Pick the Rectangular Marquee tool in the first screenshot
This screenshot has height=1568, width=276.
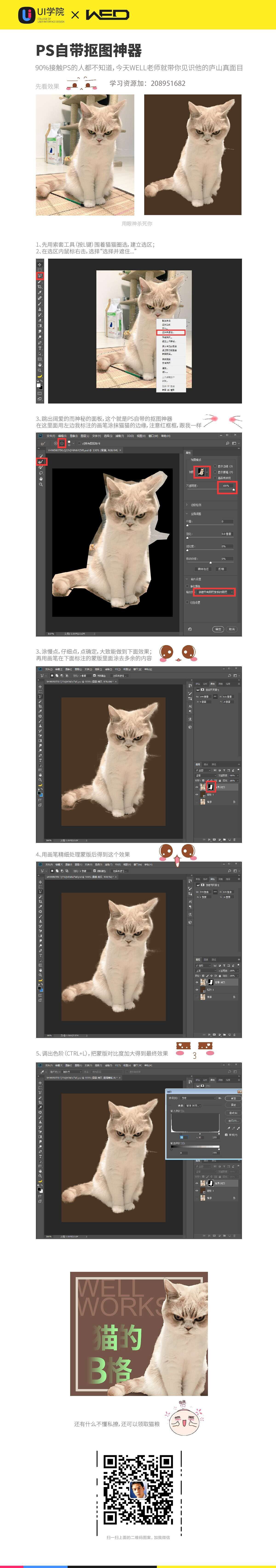click(x=40, y=270)
